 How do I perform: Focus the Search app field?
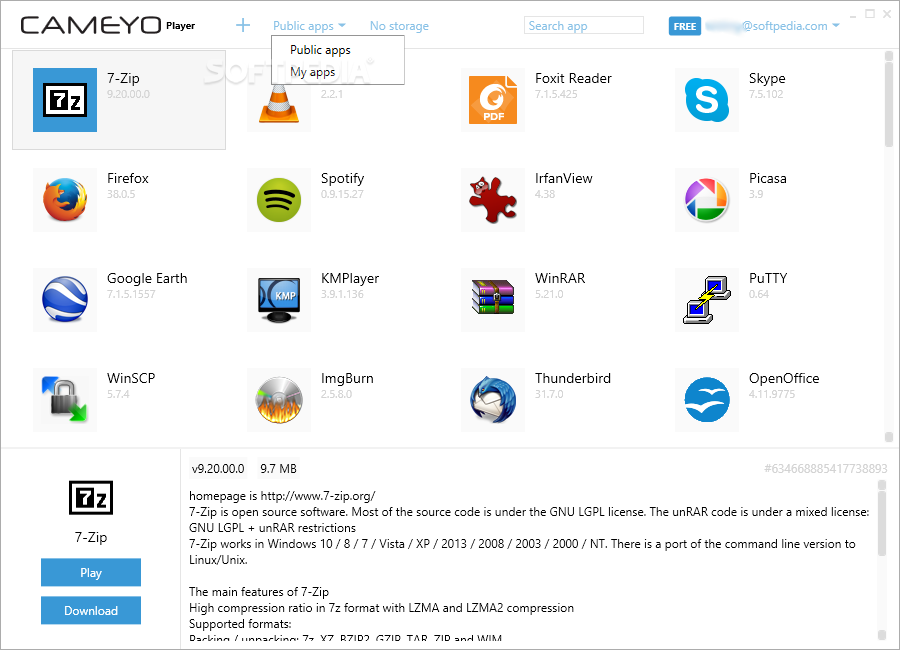coord(584,25)
